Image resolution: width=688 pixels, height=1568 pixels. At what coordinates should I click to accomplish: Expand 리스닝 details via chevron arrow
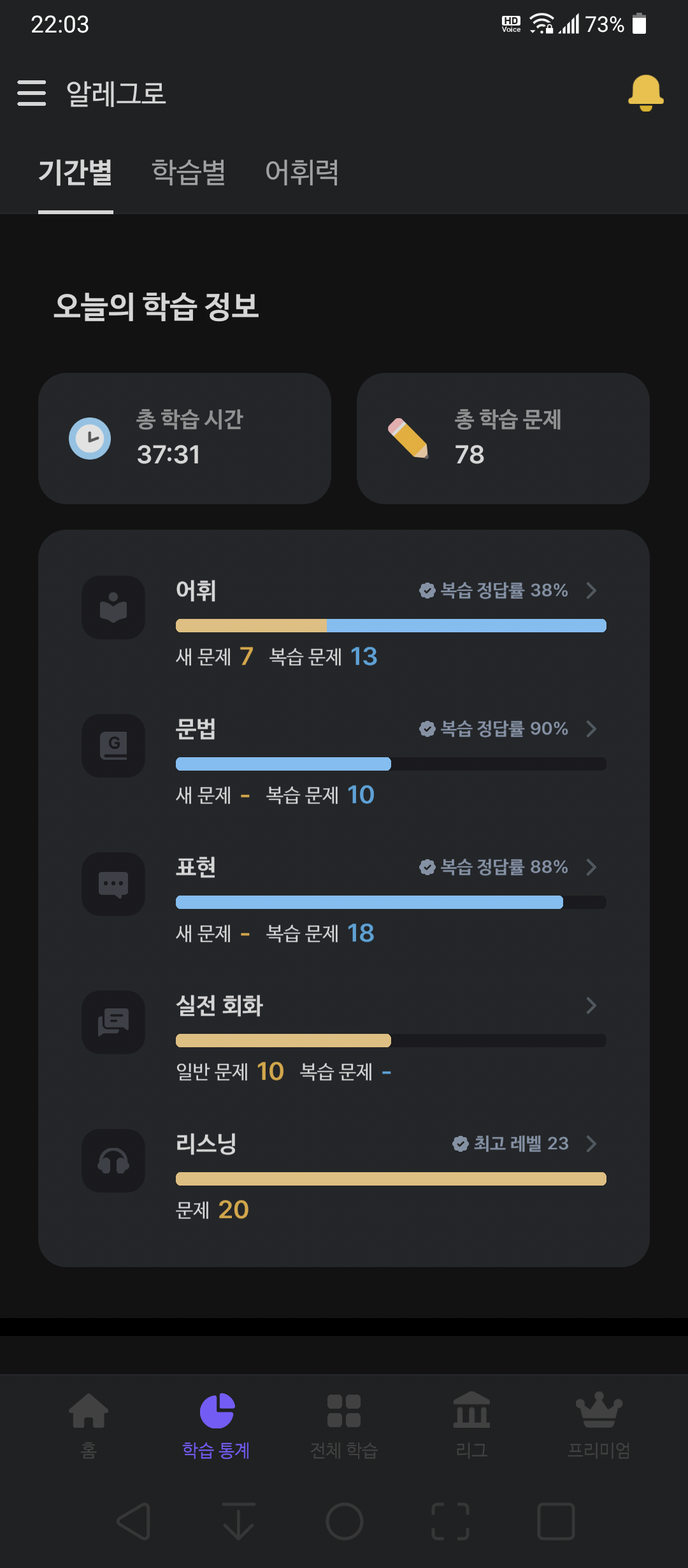pos(591,1143)
